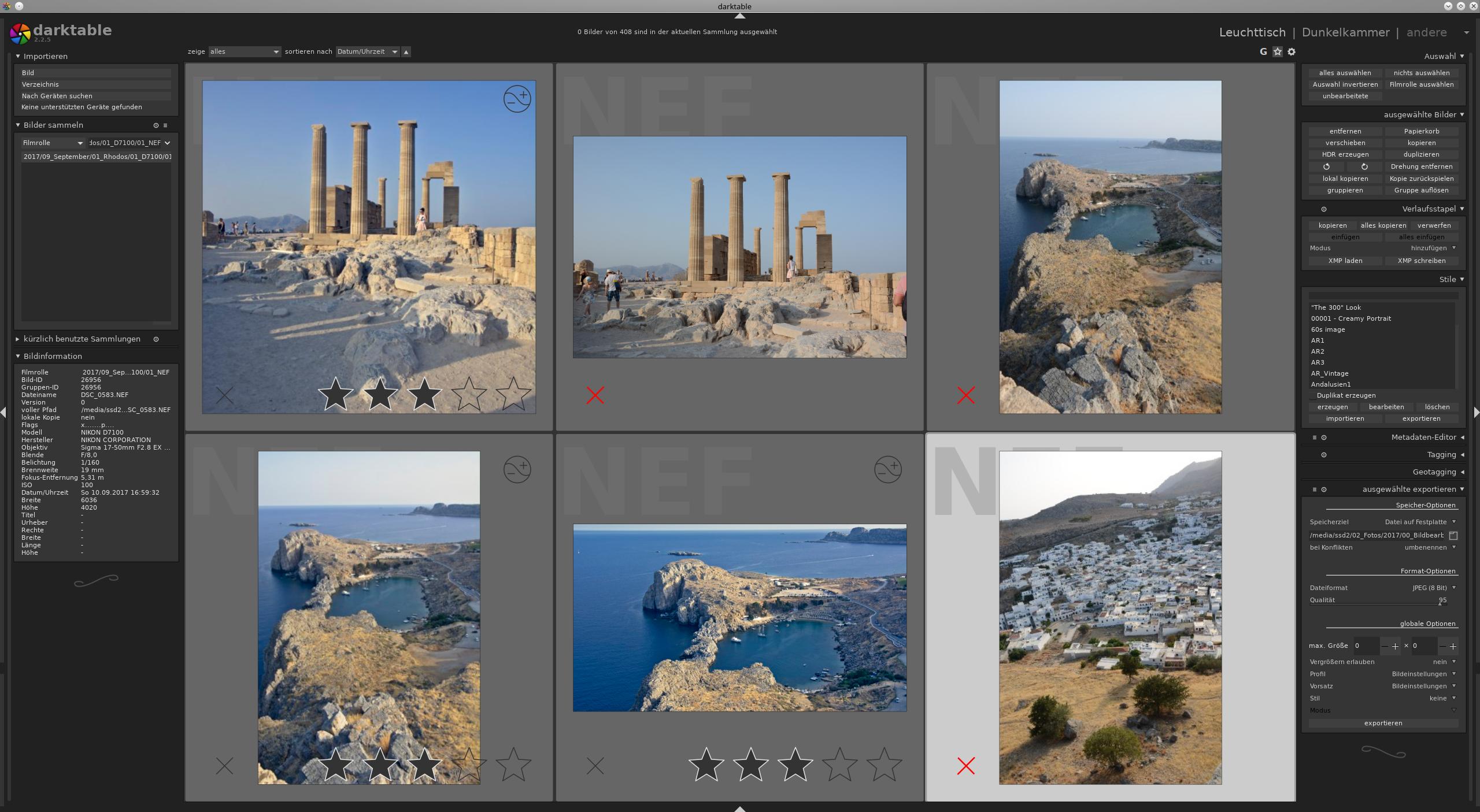This screenshot has height=812, width=1480.
Task: Click reset icon of Verlaufsstapel panel
Action: click(1324, 209)
